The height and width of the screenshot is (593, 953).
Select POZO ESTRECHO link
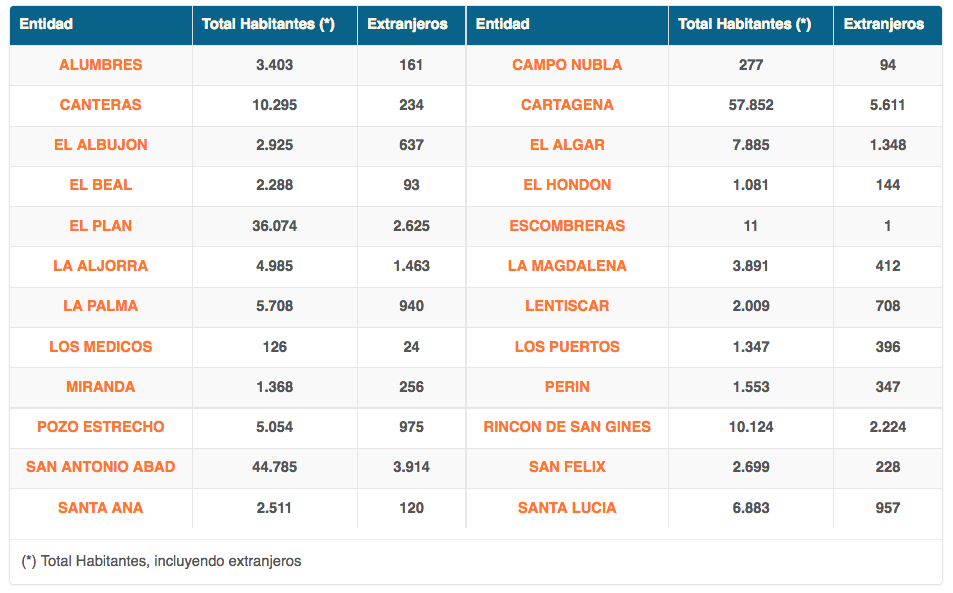pos(100,427)
